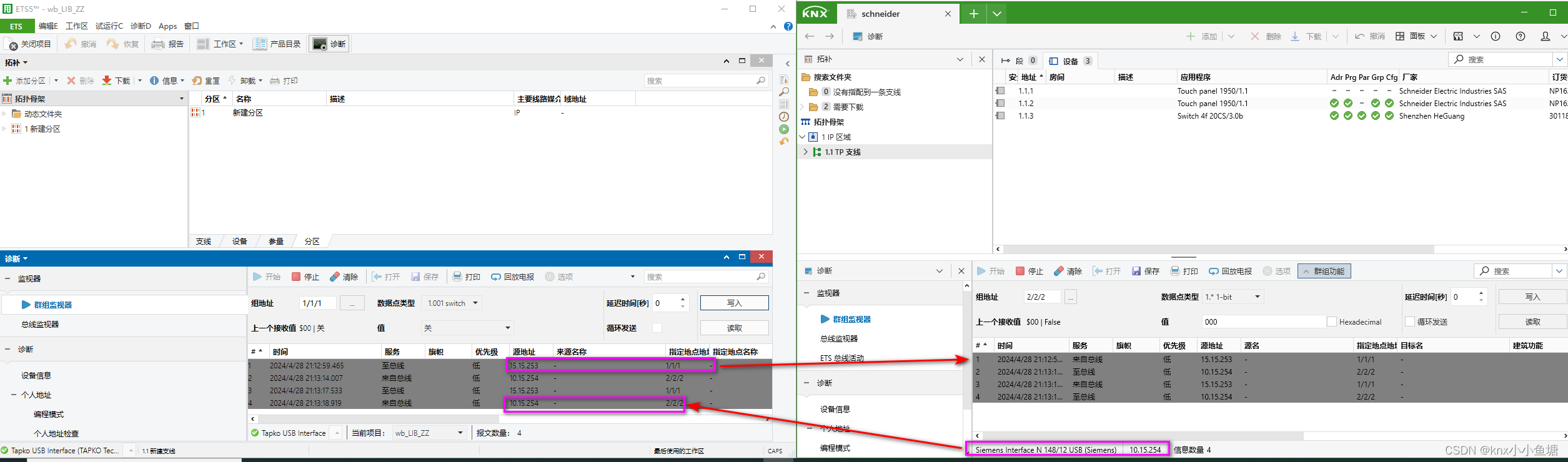Toggle the 循环发送 checkbox in ETS5 diagnostics
This screenshot has width=1568, height=462.
coord(657,328)
